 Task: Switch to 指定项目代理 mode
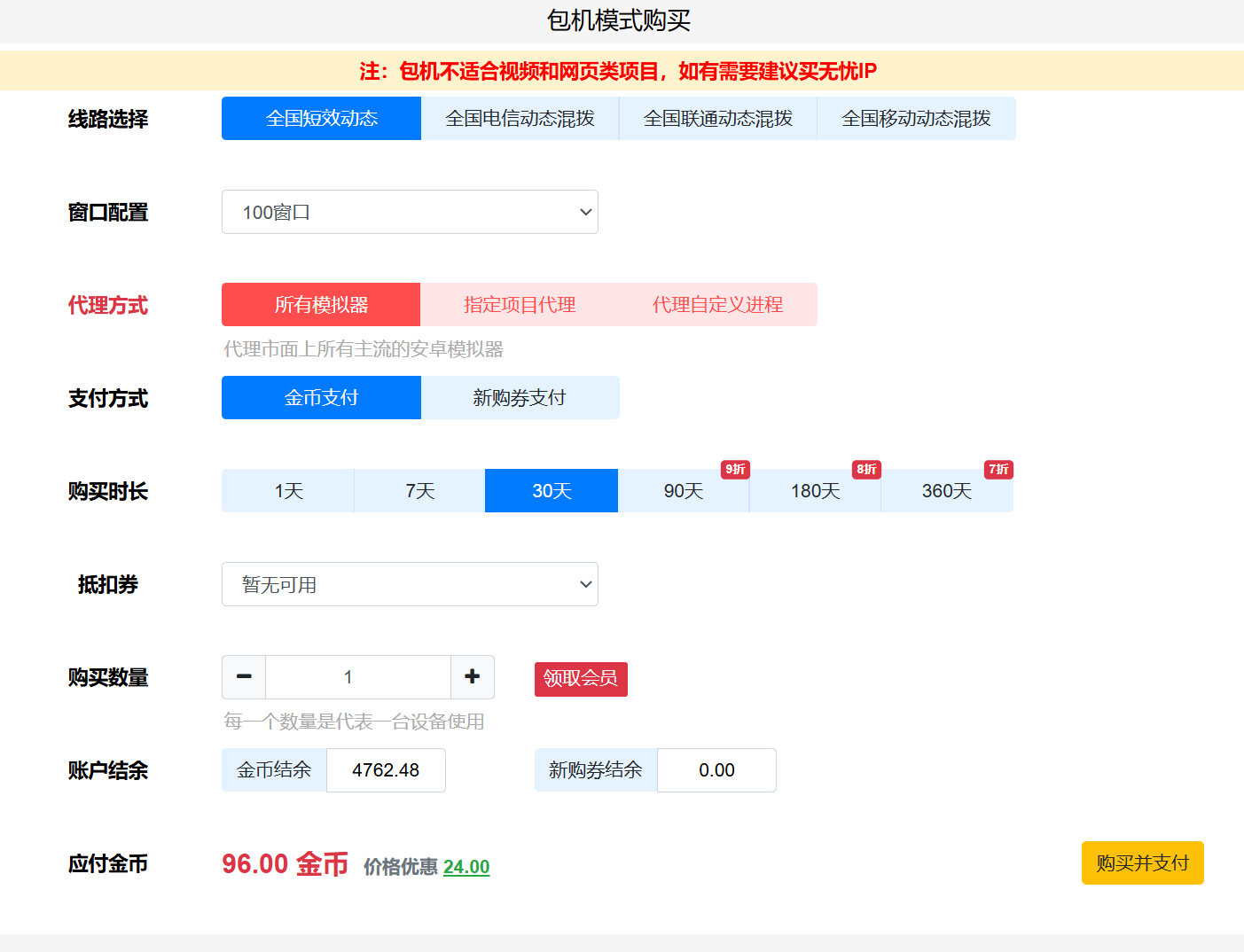pos(520,305)
